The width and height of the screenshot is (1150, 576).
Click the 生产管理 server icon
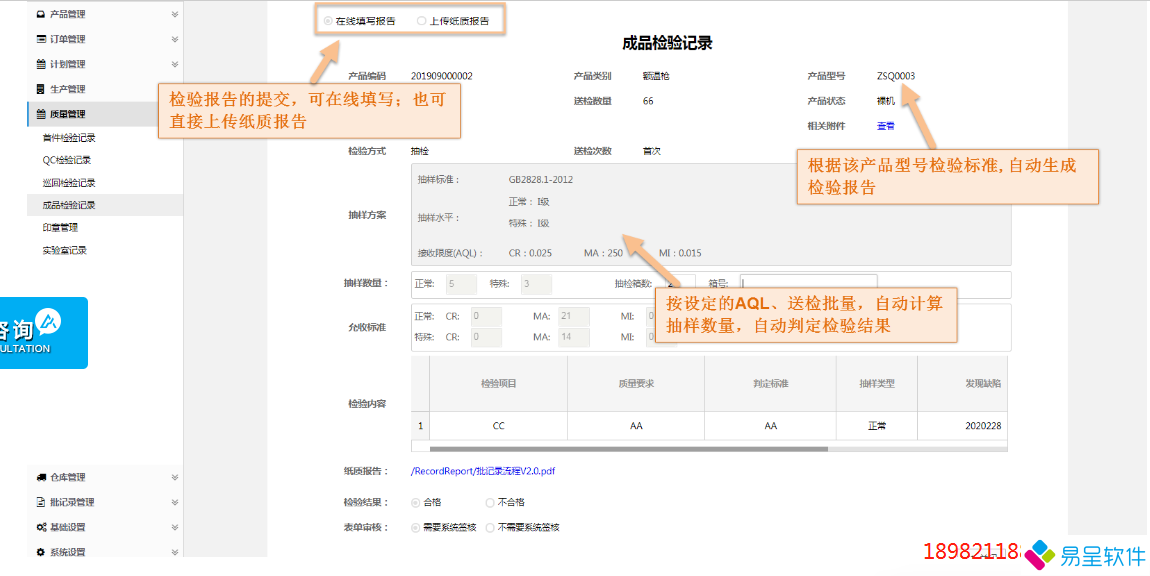[40, 90]
